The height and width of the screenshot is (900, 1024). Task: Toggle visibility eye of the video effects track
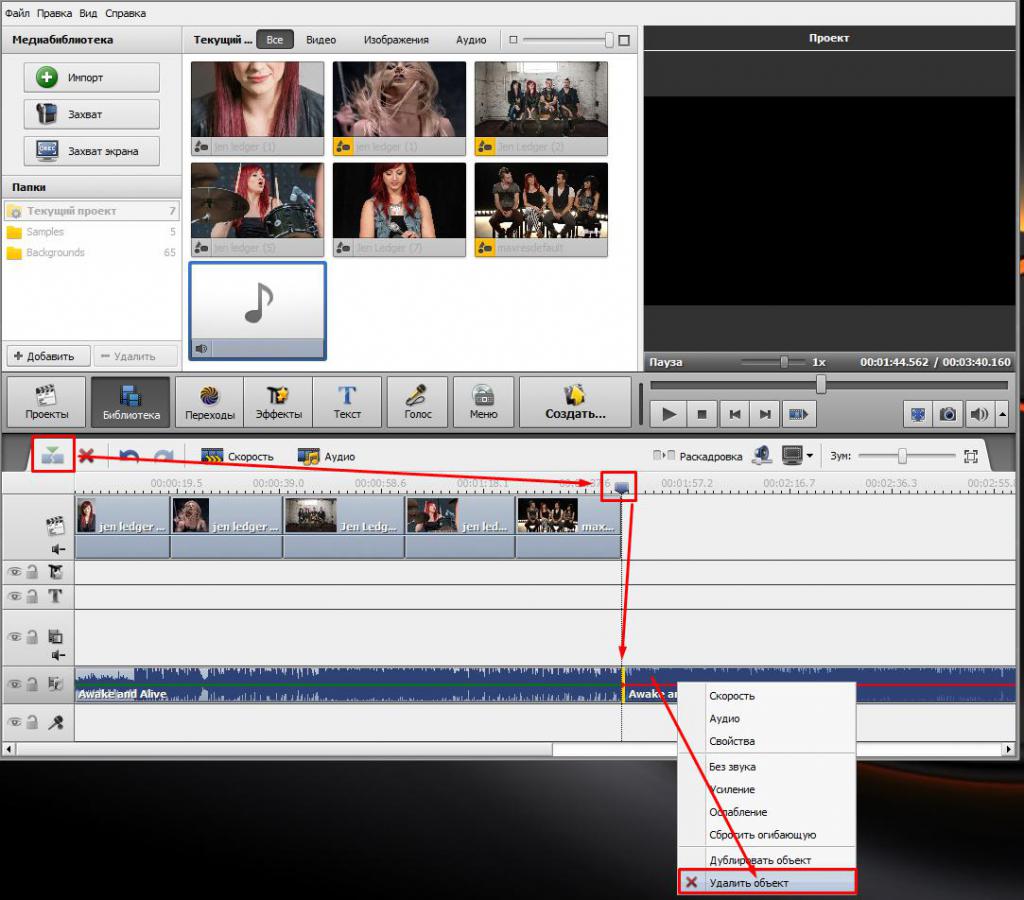point(14,572)
